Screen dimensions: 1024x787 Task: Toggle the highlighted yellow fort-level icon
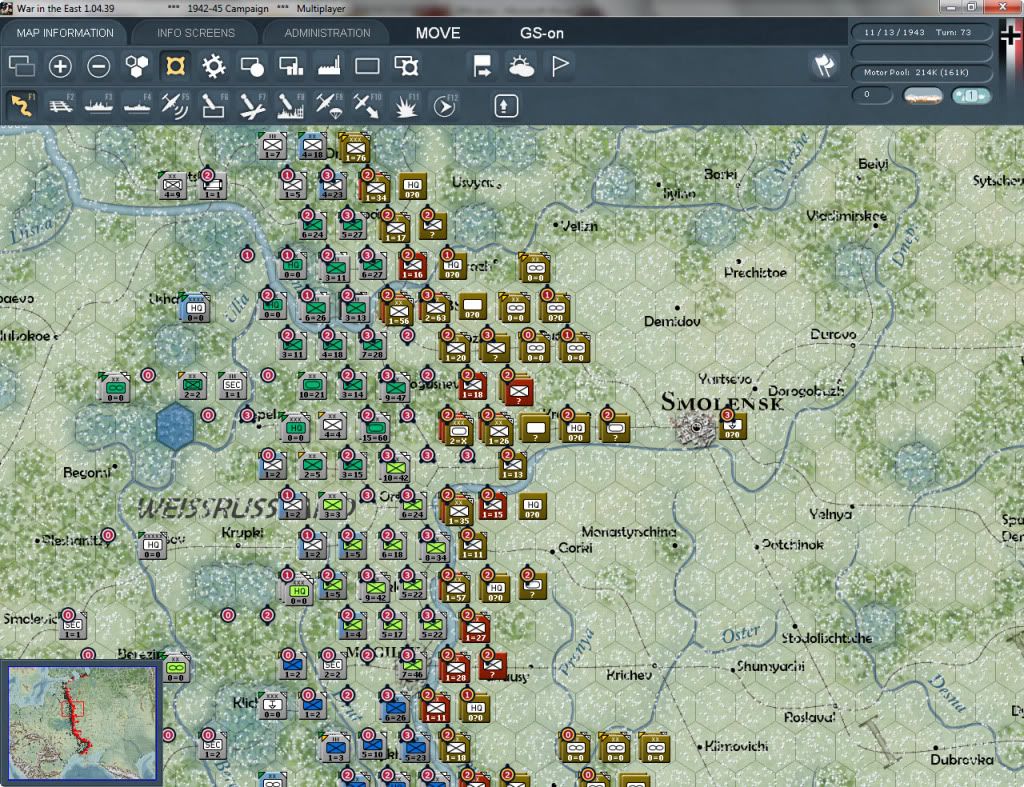175,66
